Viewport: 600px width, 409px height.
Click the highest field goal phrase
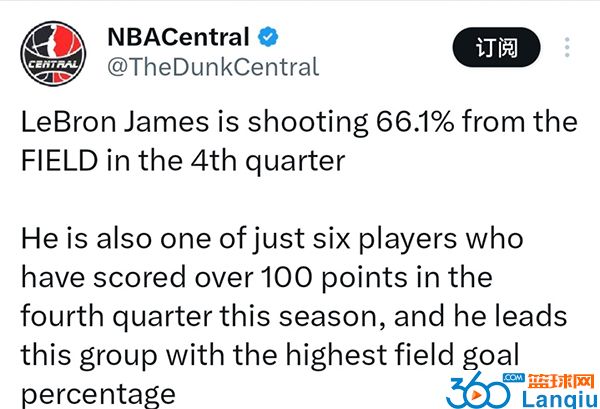(403, 357)
